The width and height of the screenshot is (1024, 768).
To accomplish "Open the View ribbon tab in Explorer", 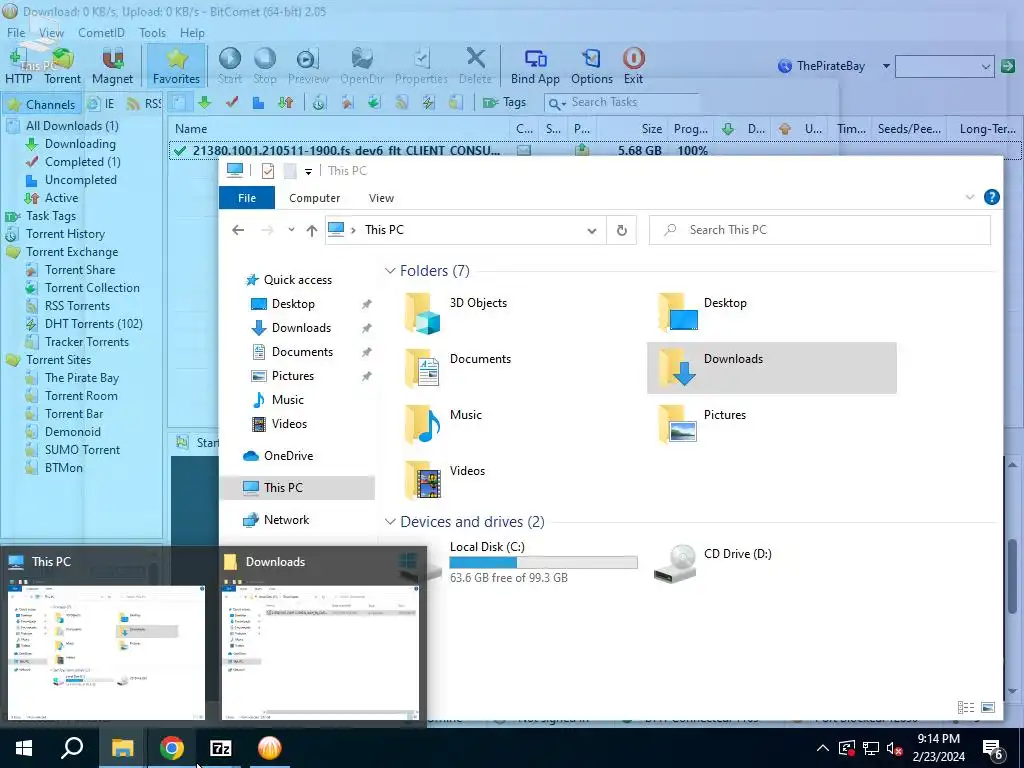I will pyautogui.click(x=381, y=198).
